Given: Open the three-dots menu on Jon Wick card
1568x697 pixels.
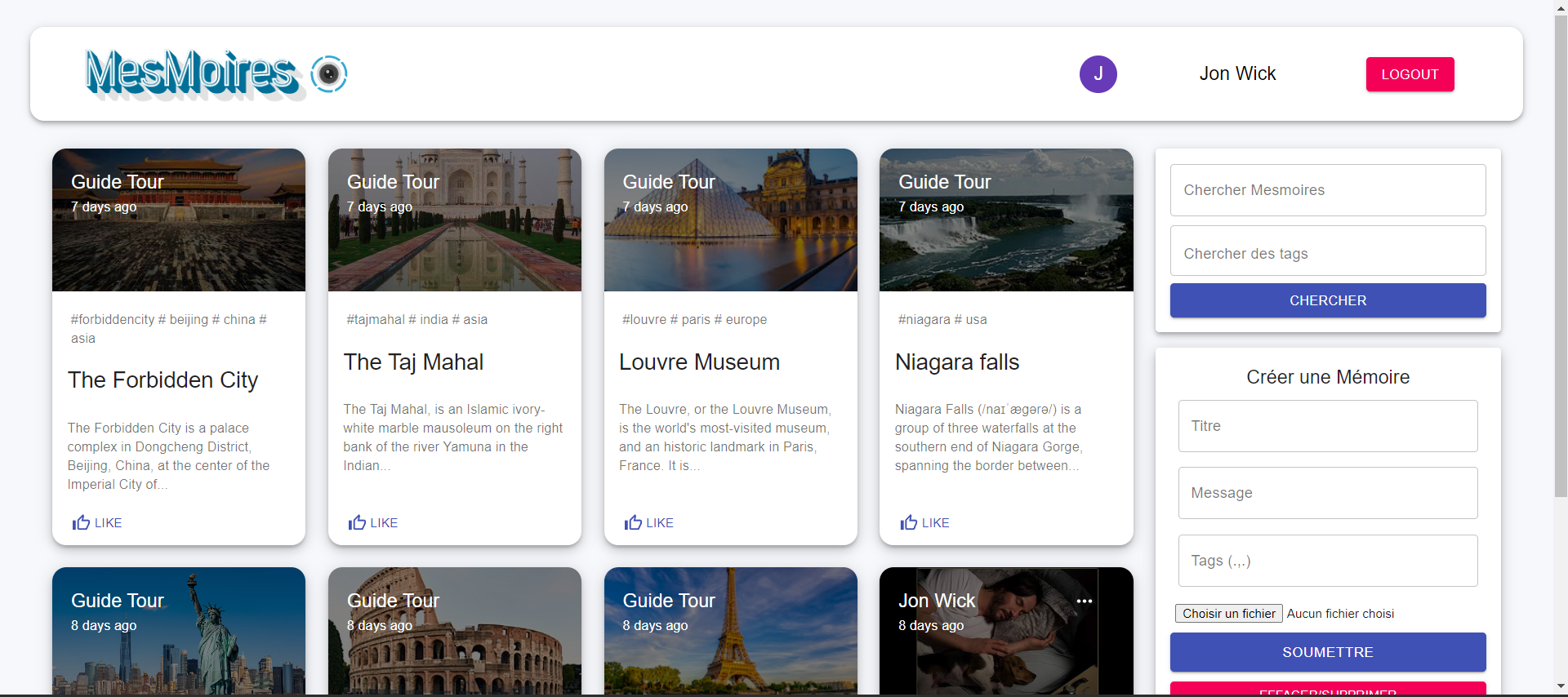Looking at the screenshot, I should 1085,601.
